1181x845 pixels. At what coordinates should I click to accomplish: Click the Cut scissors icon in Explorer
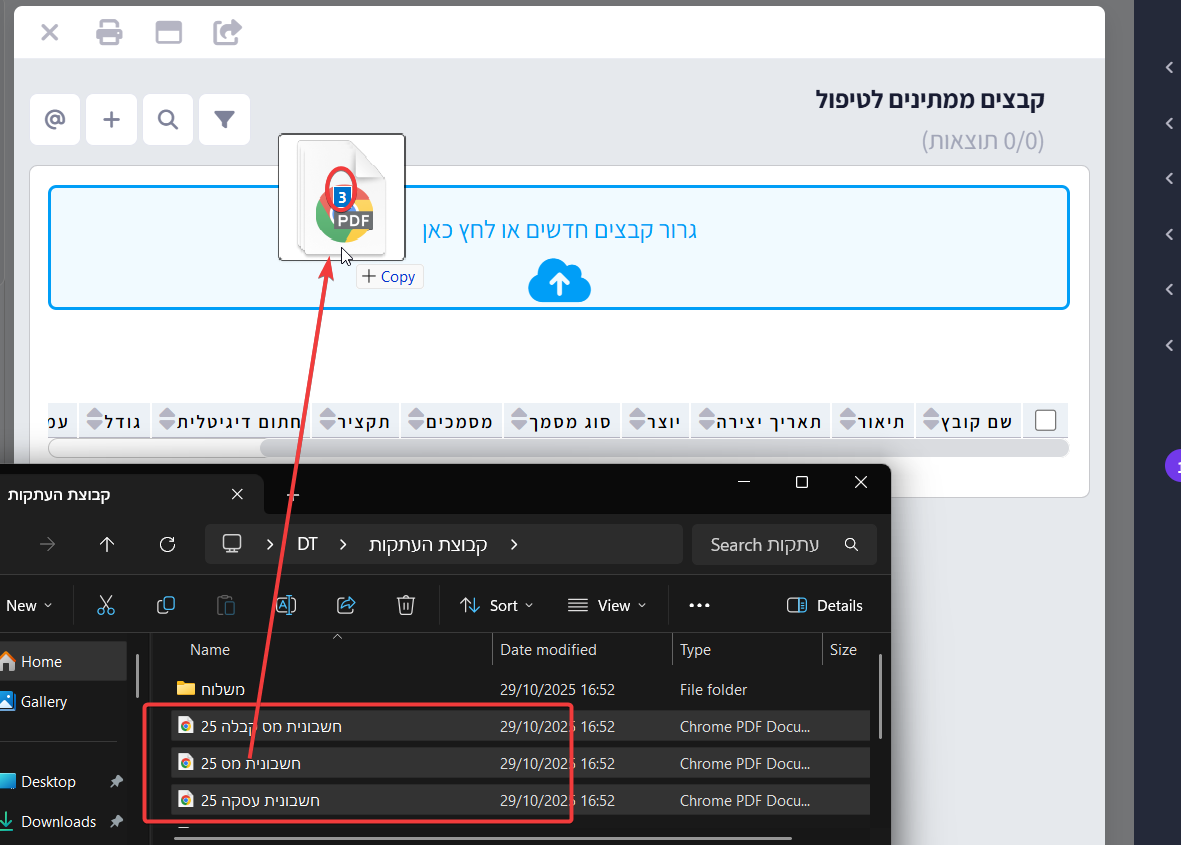pos(106,605)
